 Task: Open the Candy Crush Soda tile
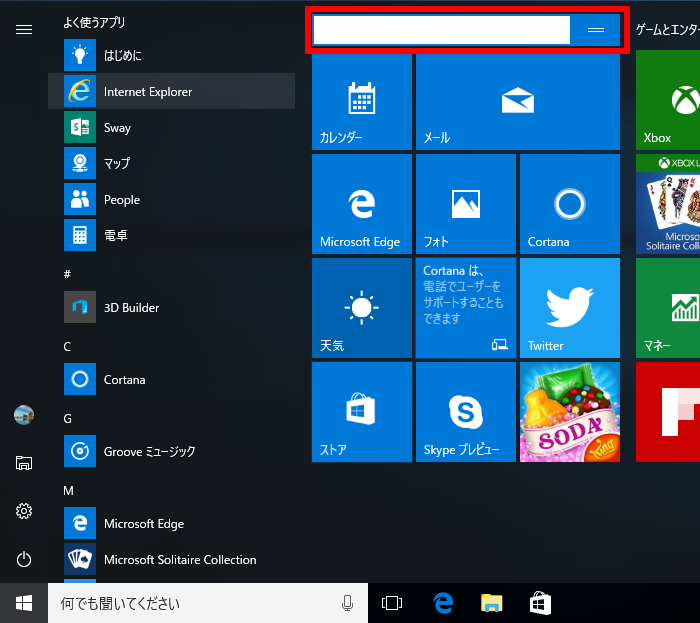(570, 412)
